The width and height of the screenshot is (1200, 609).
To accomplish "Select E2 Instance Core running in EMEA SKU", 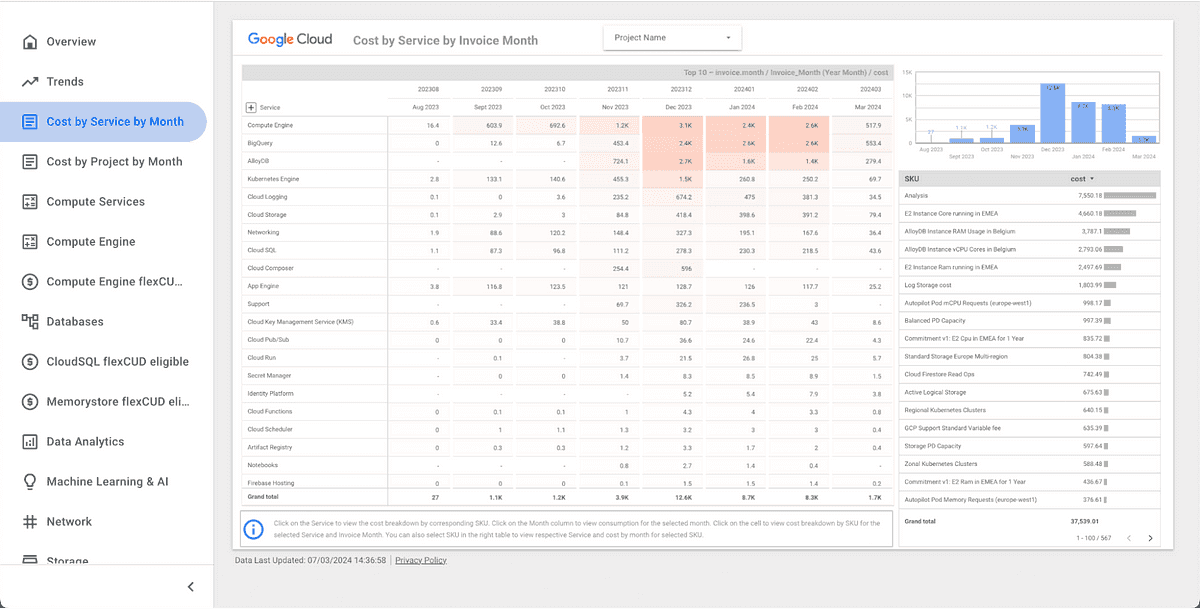I will (1030, 213).
